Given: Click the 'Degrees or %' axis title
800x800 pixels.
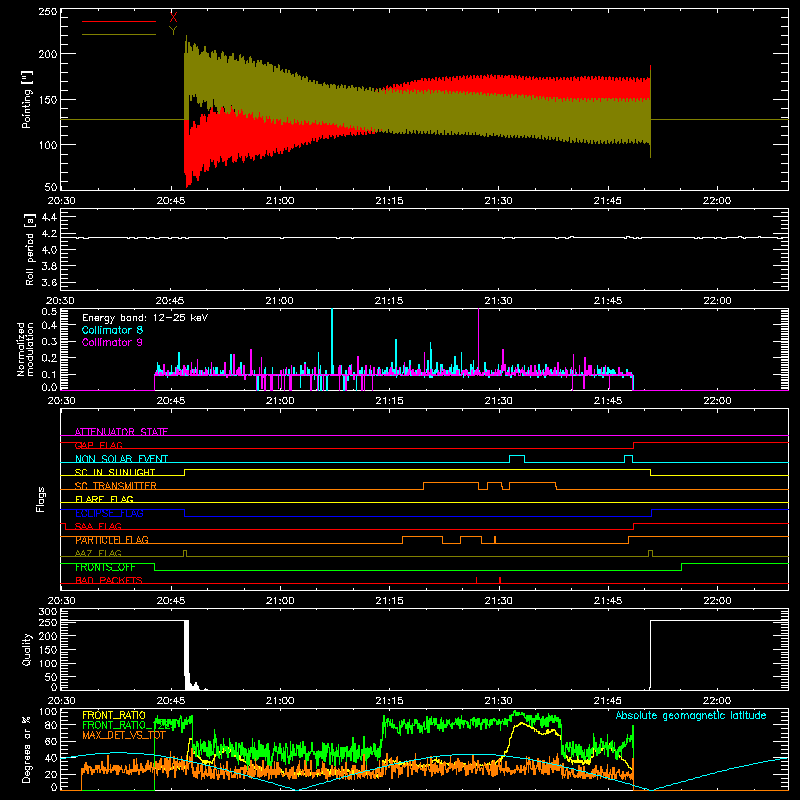Looking at the screenshot, I should (x=27, y=749).
